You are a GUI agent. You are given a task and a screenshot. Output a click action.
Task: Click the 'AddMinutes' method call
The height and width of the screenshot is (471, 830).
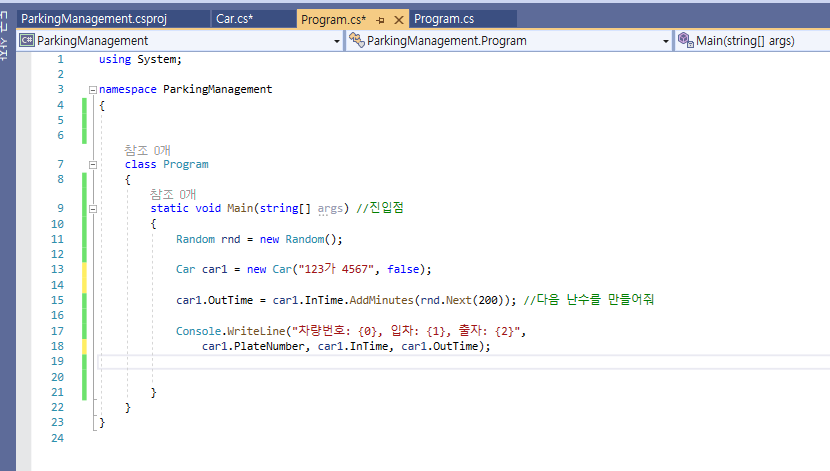(381, 300)
